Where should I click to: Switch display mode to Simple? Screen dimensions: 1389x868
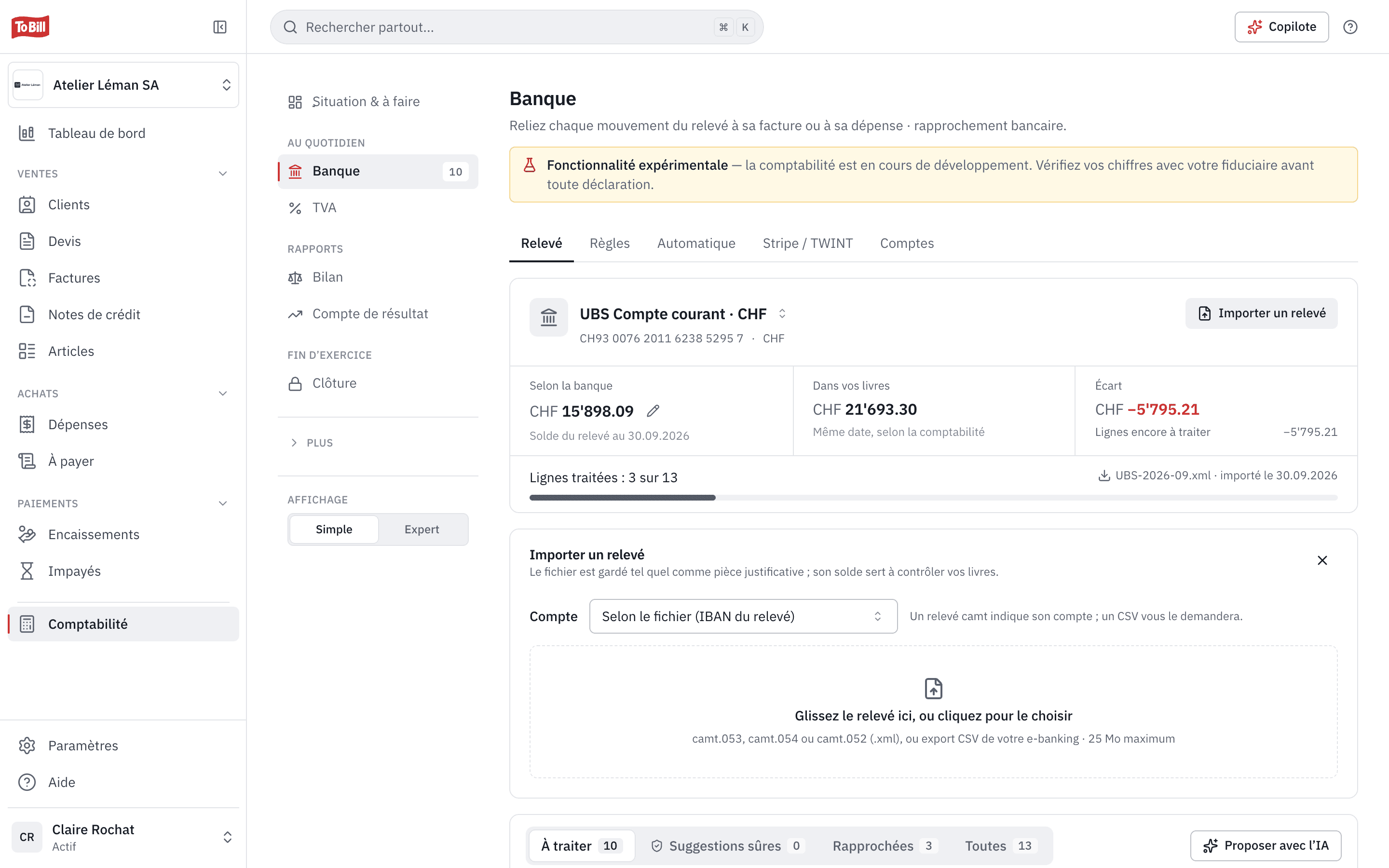tap(334, 529)
